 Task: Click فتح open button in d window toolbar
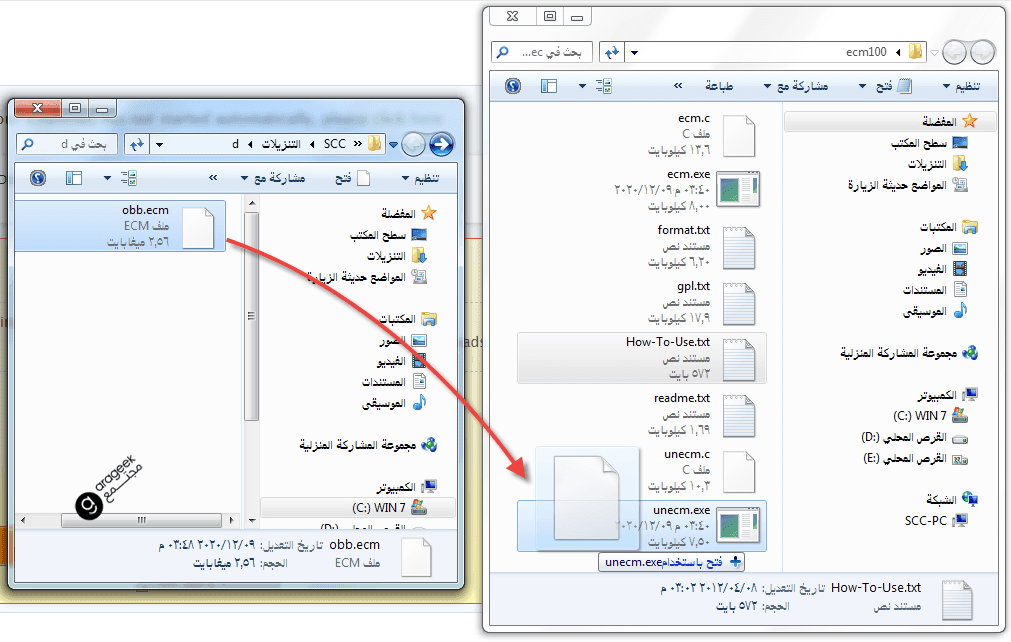353,179
